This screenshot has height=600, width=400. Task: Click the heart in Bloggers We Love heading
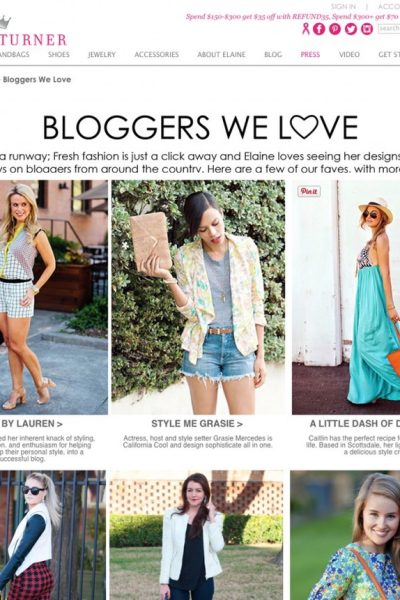click(x=304, y=127)
